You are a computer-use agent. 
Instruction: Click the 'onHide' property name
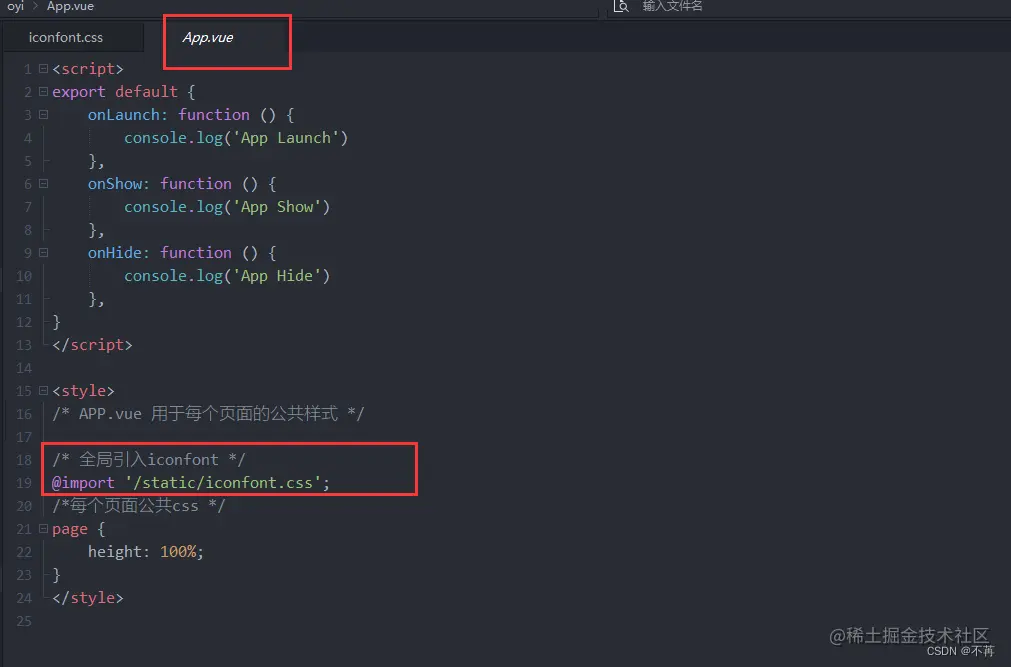pos(115,253)
